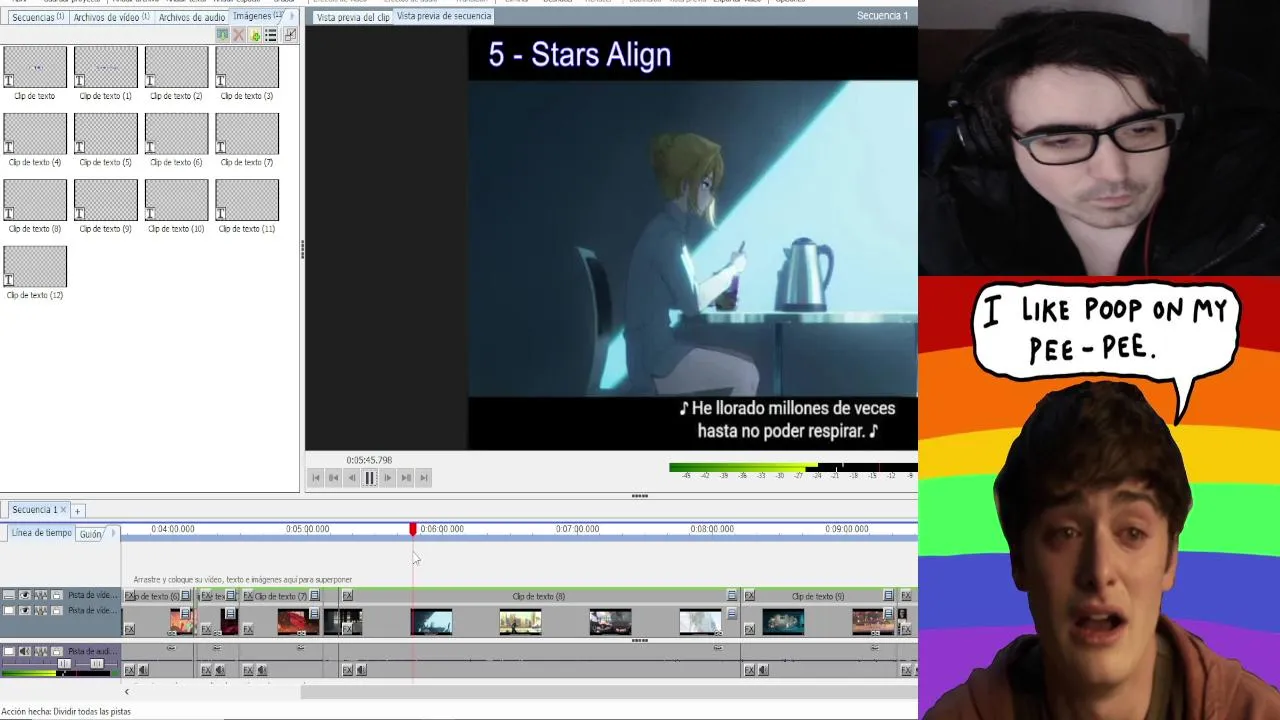Click transition icon at end of Clip de texto (9)
Image resolution: width=1280 pixels, height=720 pixels.
coord(888,595)
